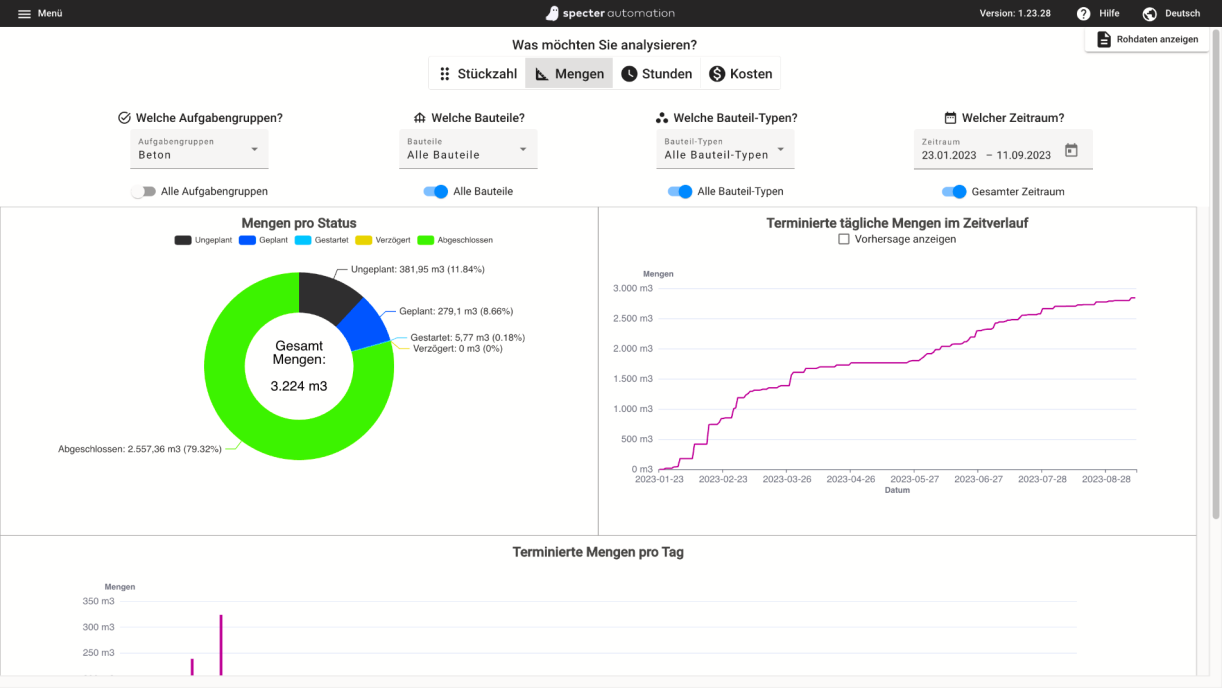Open the Bauteile dropdown
This screenshot has height=688, width=1222.
[x=468, y=149]
